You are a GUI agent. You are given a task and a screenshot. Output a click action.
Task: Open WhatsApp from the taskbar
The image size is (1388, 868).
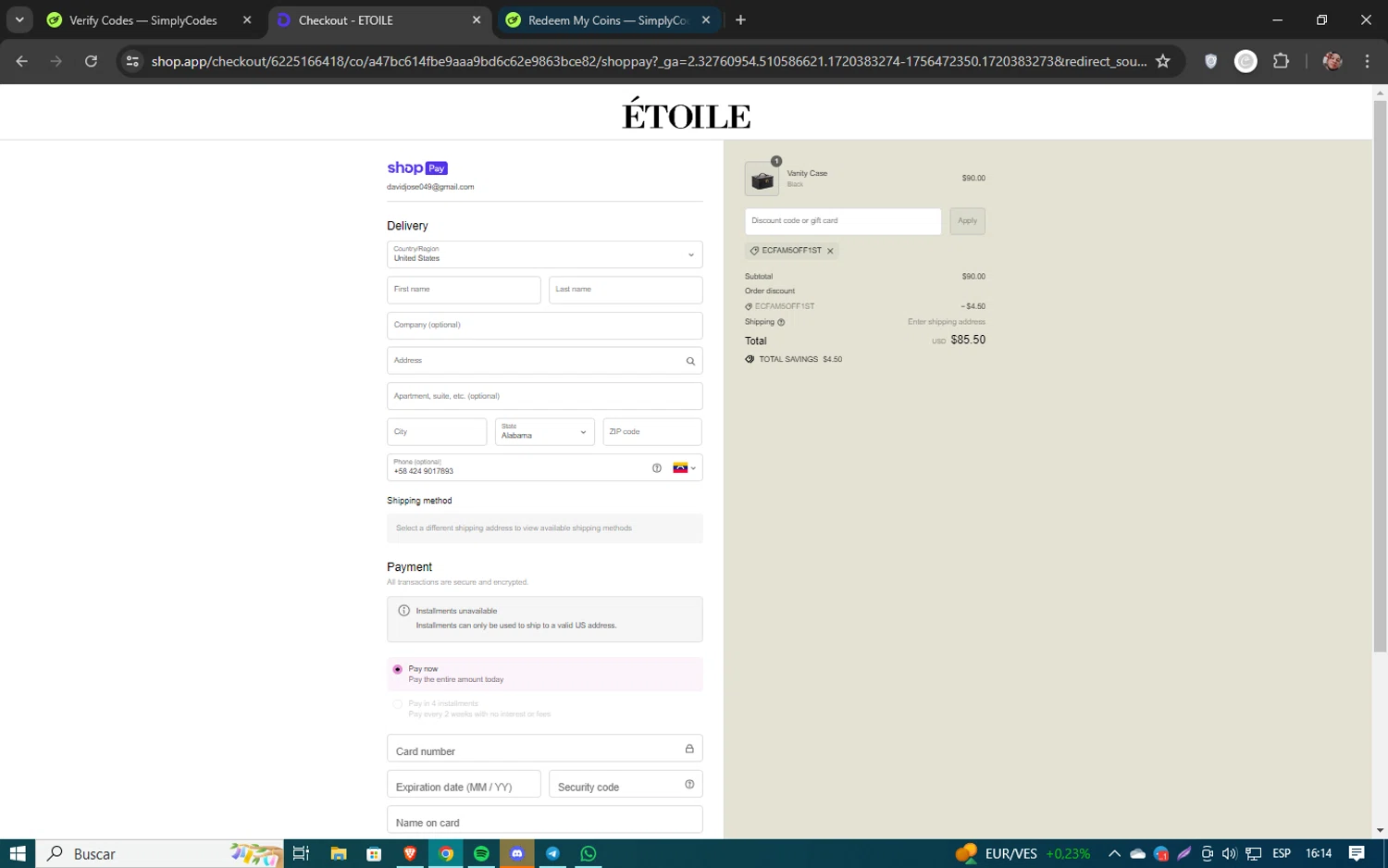coord(589,853)
